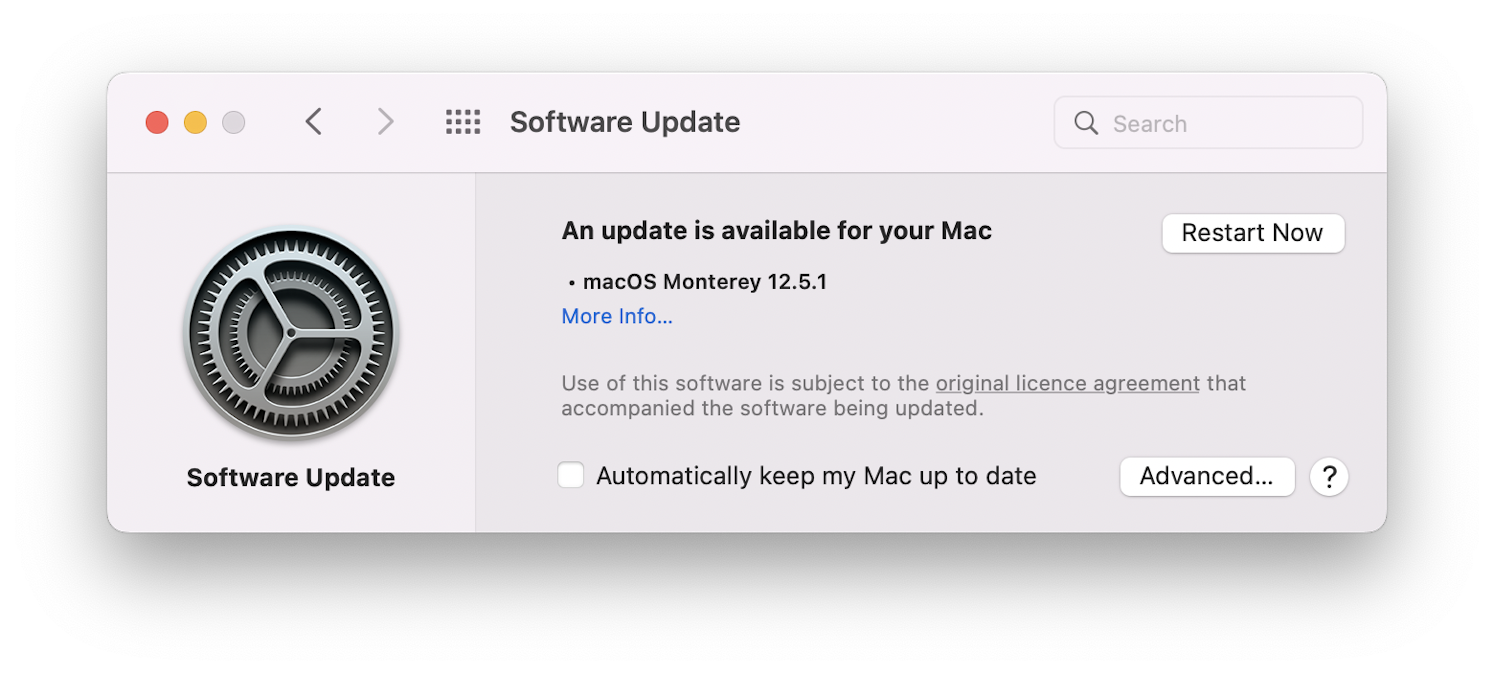Viewport: 1494px width, 674px height.
Task: Open More Info for the update
Action: pyautogui.click(x=617, y=316)
